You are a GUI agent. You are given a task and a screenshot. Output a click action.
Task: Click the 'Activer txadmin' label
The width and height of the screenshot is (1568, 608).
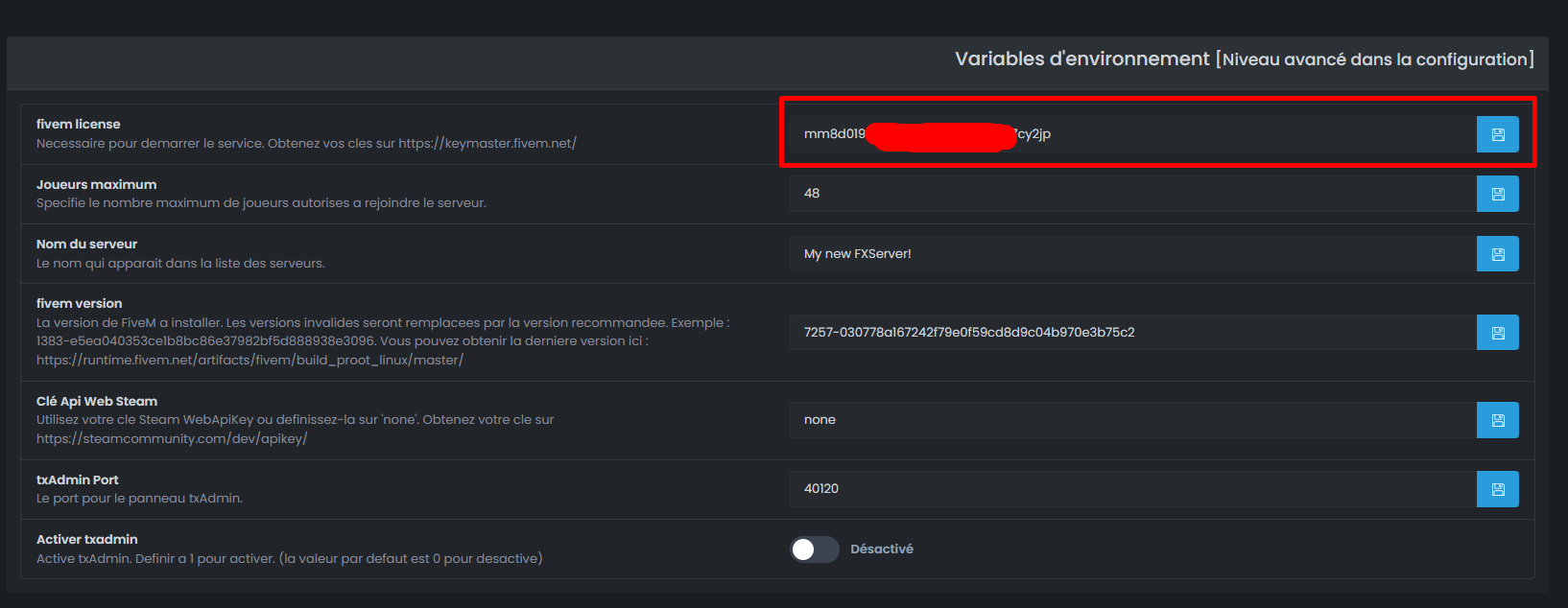[x=87, y=539]
